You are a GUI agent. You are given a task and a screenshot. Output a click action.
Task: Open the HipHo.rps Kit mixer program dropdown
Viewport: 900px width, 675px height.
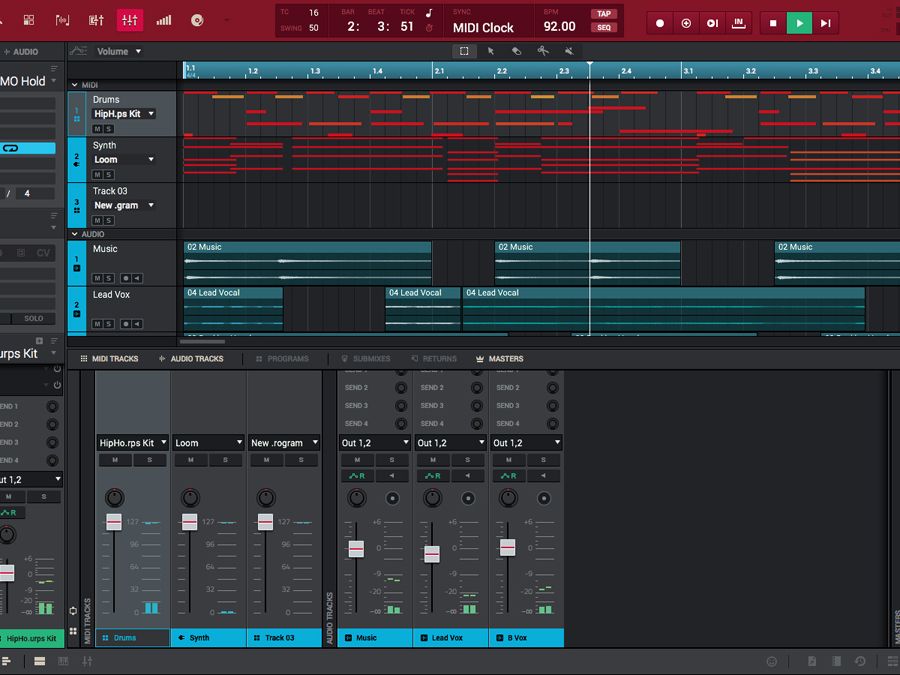[133, 443]
